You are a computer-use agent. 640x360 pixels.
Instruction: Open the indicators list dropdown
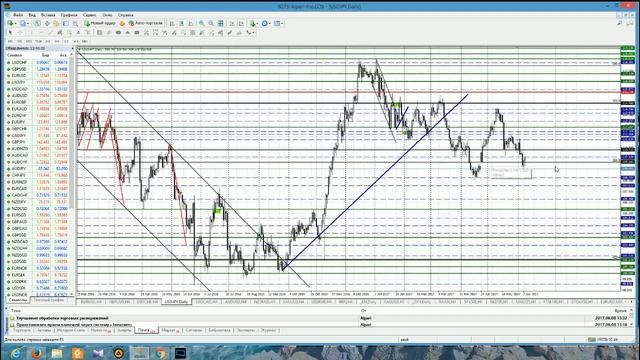254,23
